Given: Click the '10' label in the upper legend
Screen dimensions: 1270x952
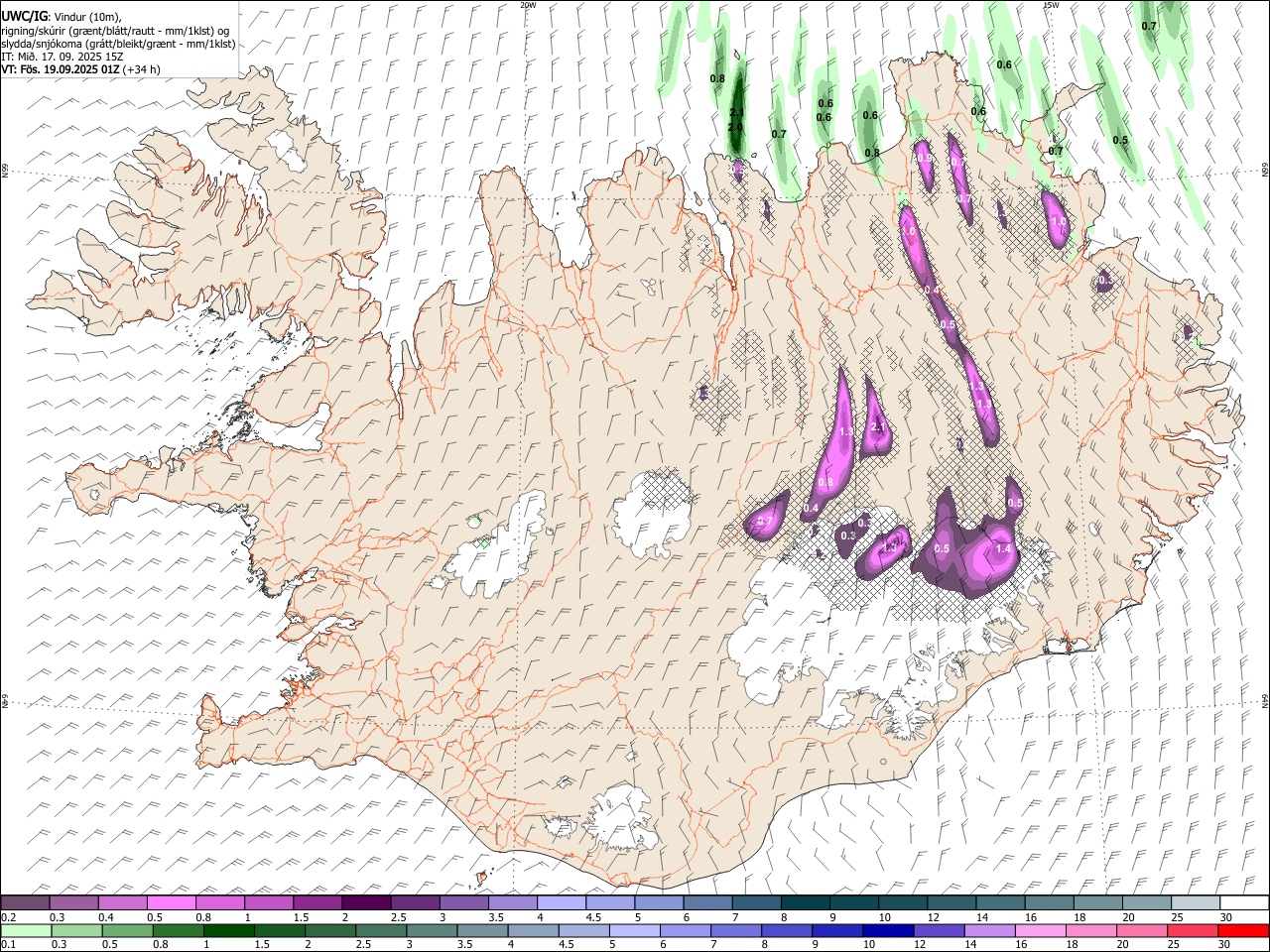Looking at the screenshot, I should pyautogui.click(x=883, y=917).
